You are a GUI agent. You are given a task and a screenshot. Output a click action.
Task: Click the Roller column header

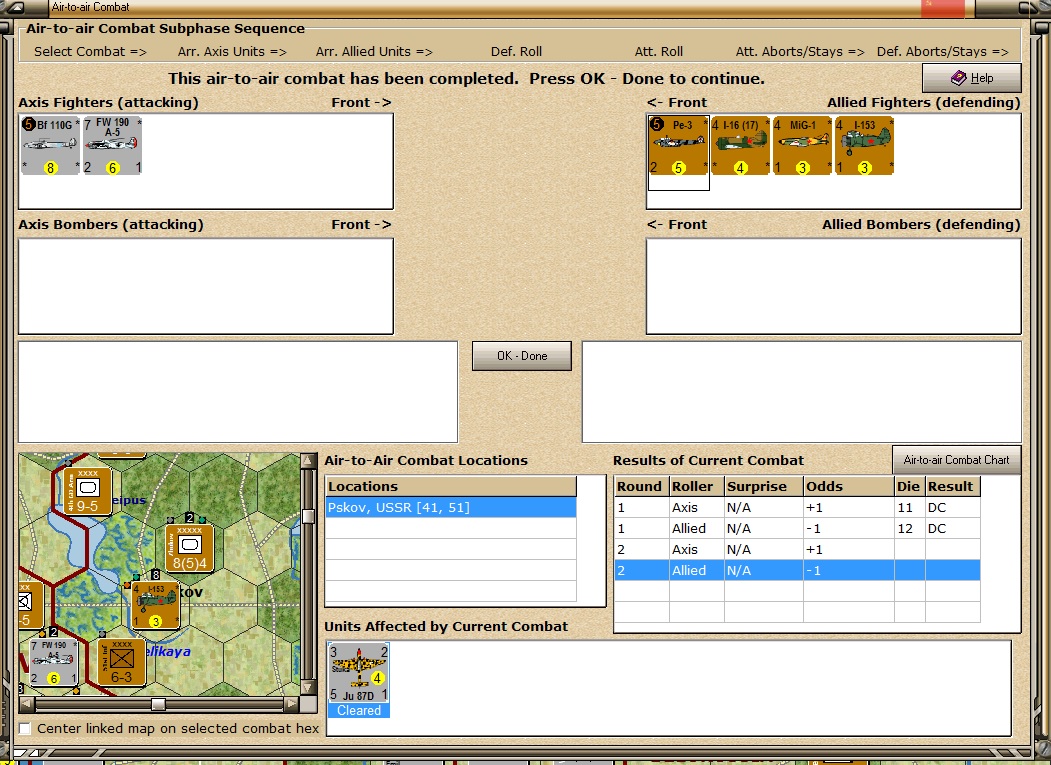(696, 486)
